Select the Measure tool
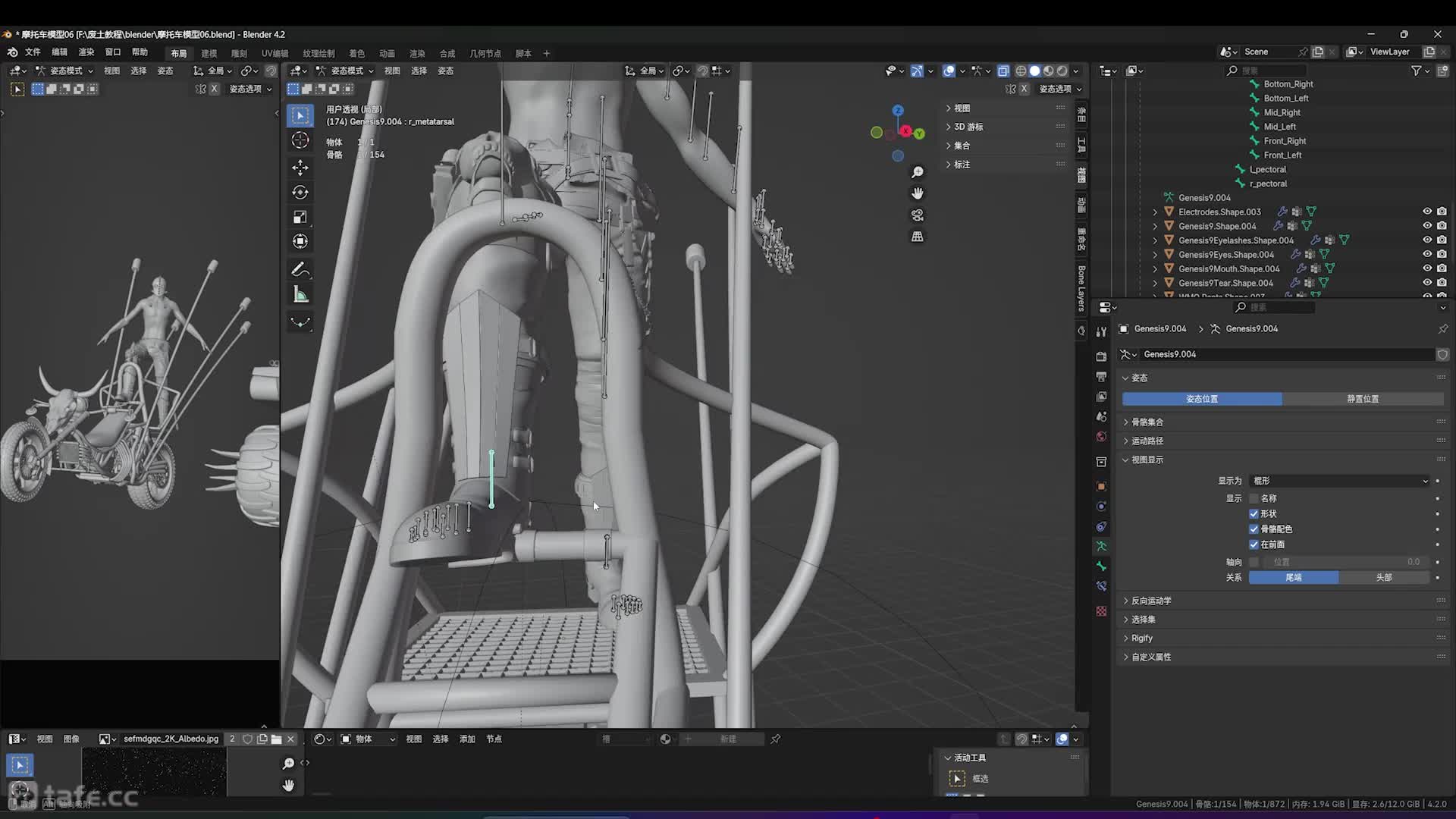 pyautogui.click(x=300, y=295)
